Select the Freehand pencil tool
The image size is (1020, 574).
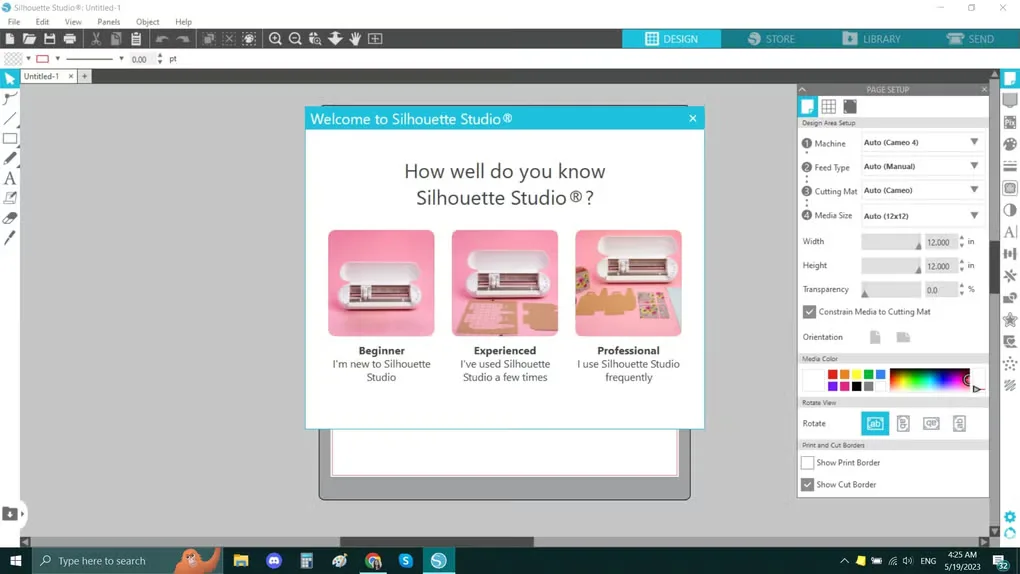pyautogui.click(x=10, y=158)
